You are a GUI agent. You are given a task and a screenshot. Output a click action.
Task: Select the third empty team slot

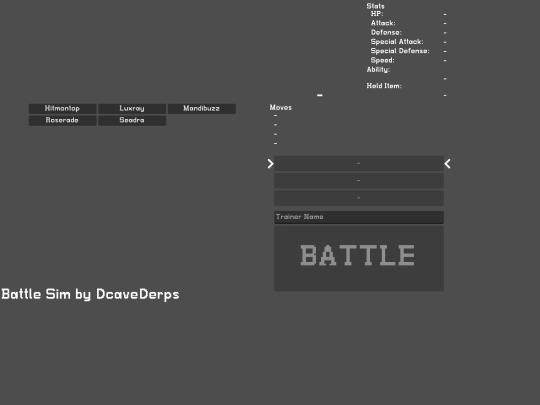point(359,198)
